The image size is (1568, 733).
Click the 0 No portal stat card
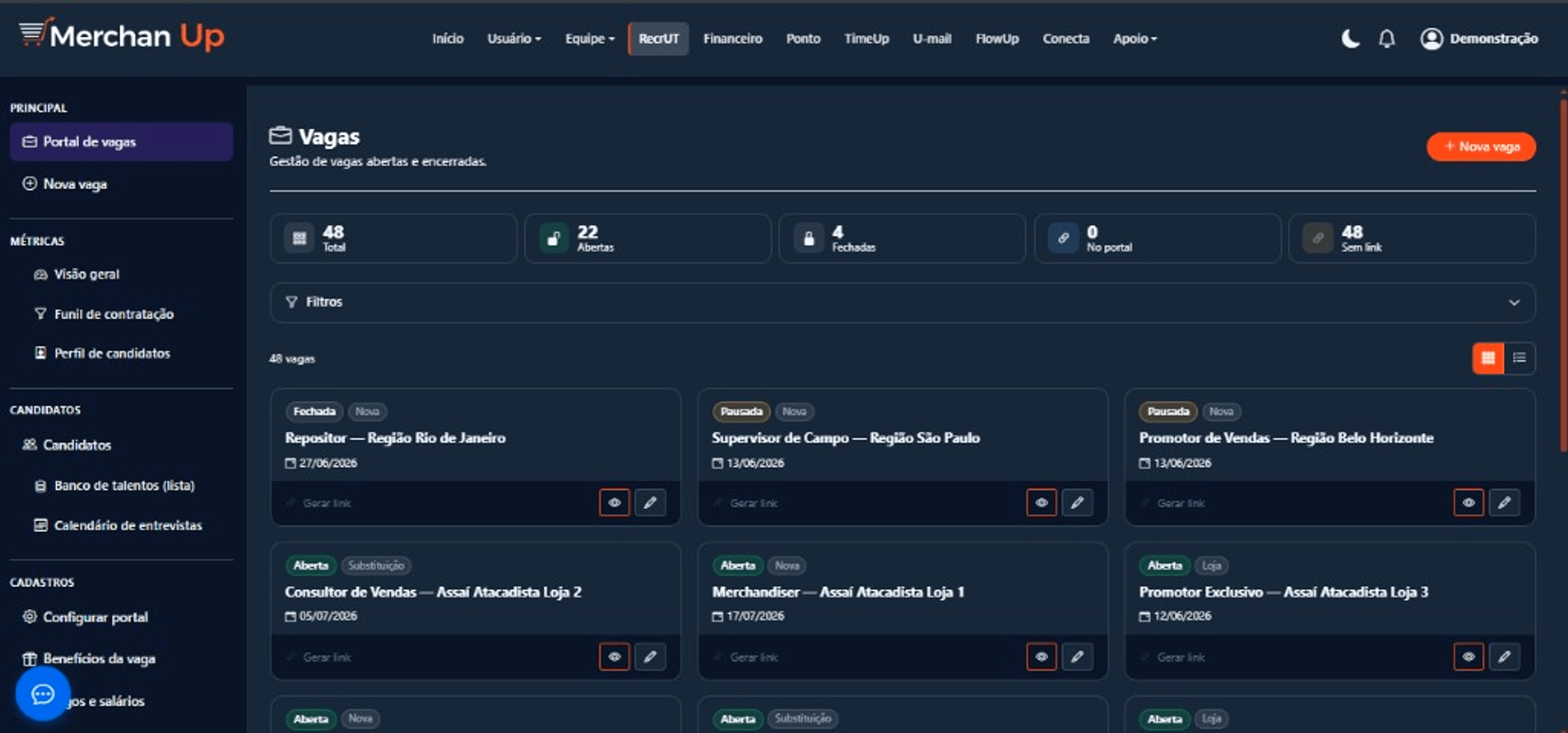pos(1158,238)
